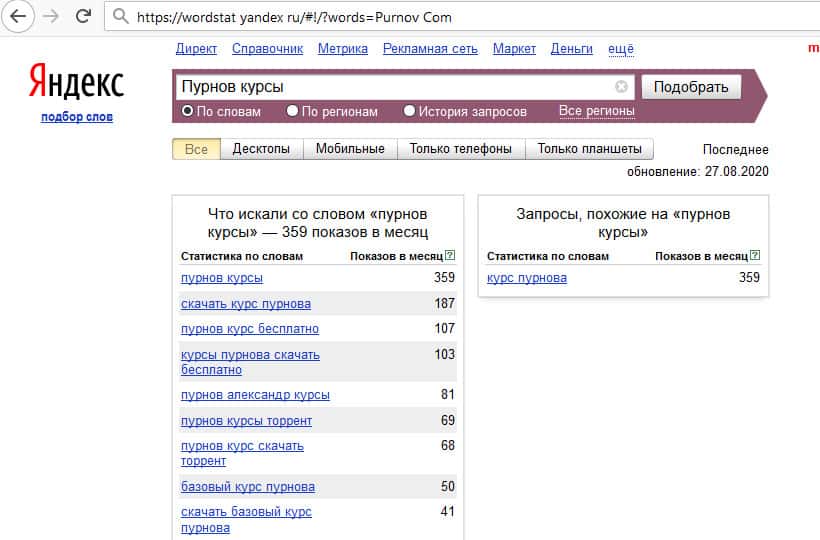Screen dimensions: 820x540
Task: Select the По регионам radio button
Action: [x=292, y=111]
